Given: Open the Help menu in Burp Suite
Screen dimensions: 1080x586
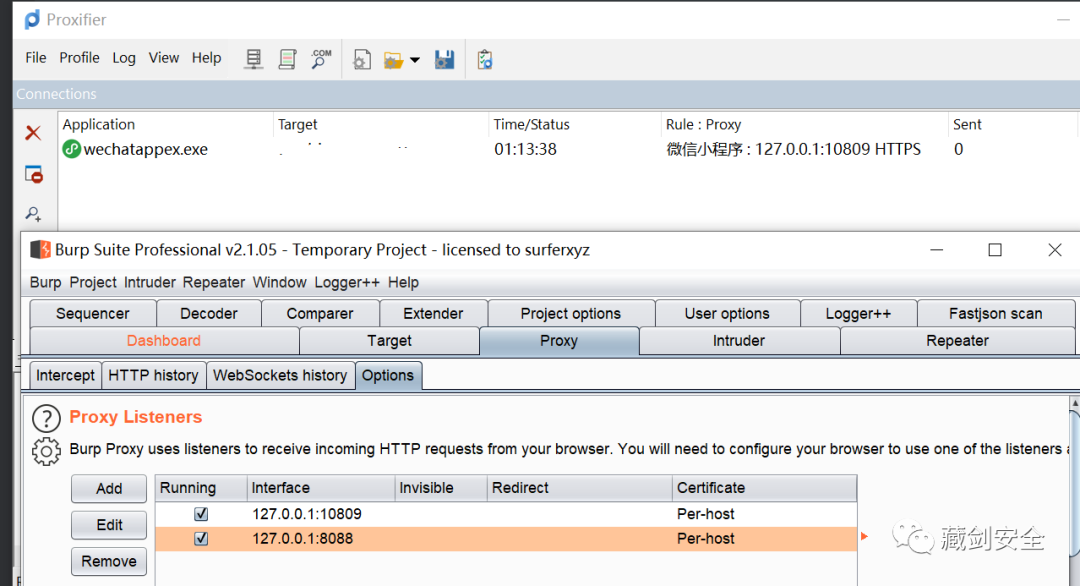Looking at the screenshot, I should point(403,282).
